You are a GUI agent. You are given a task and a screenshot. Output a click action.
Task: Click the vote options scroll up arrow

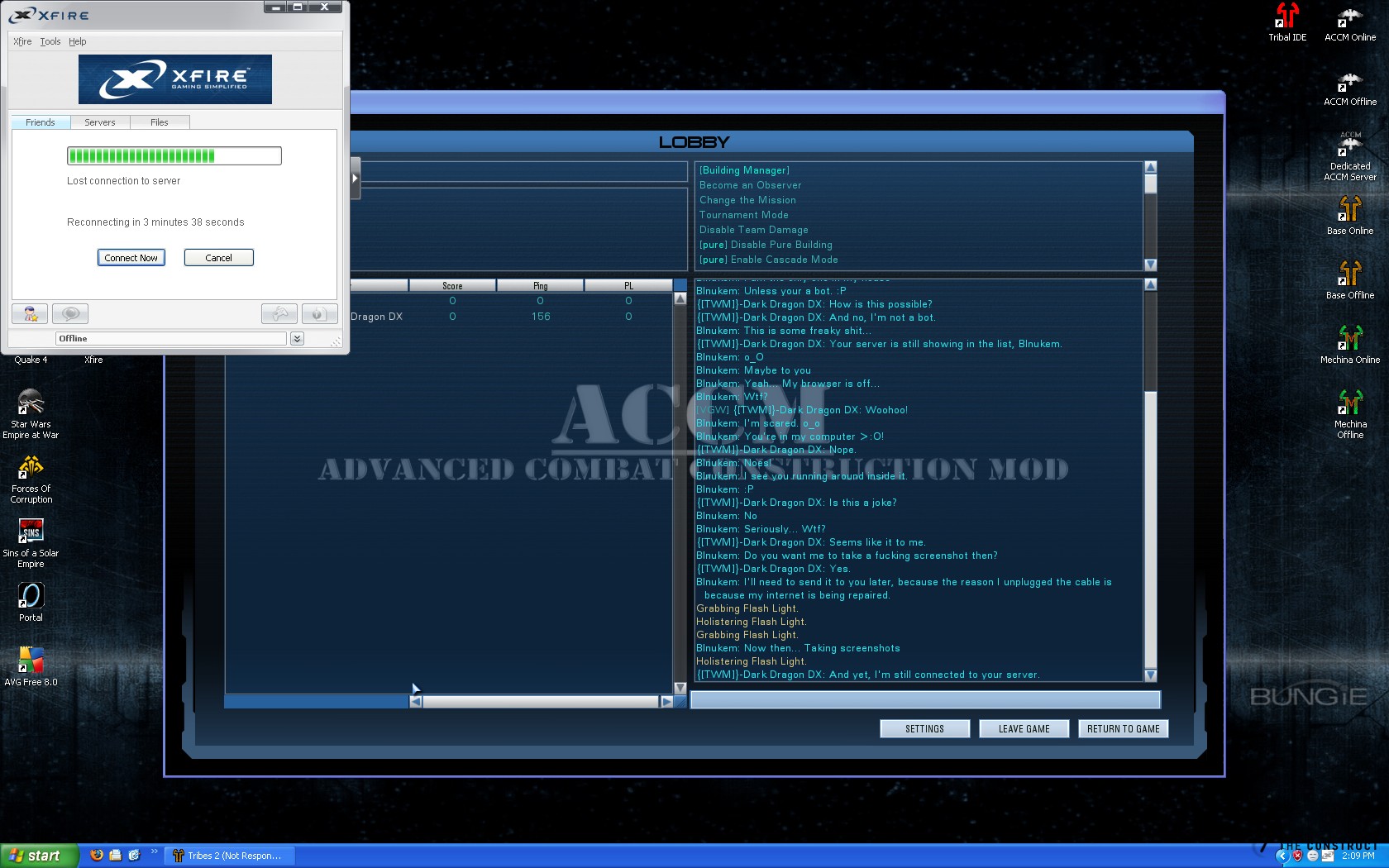coord(1150,167)
